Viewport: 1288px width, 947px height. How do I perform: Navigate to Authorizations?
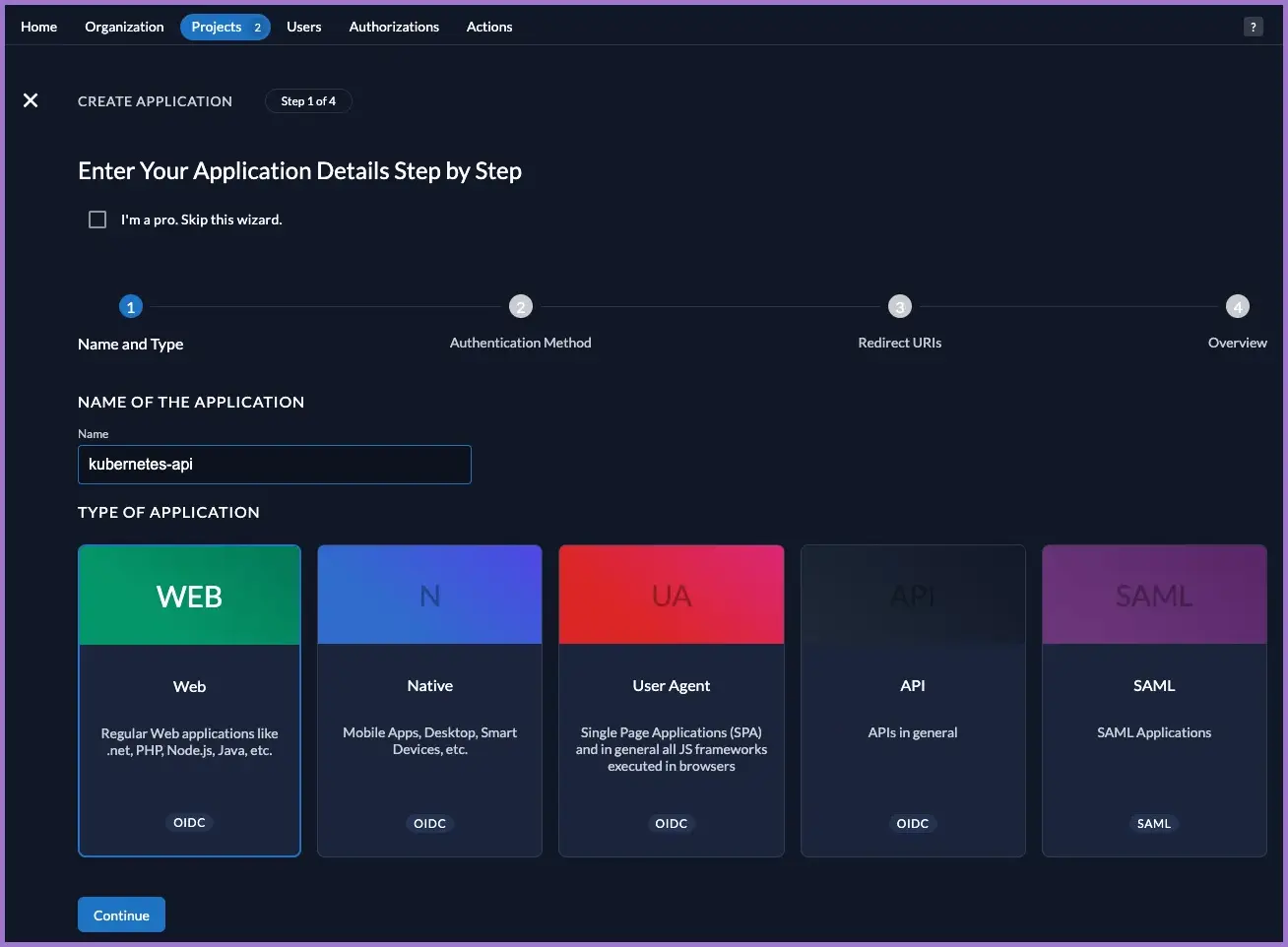394,27
